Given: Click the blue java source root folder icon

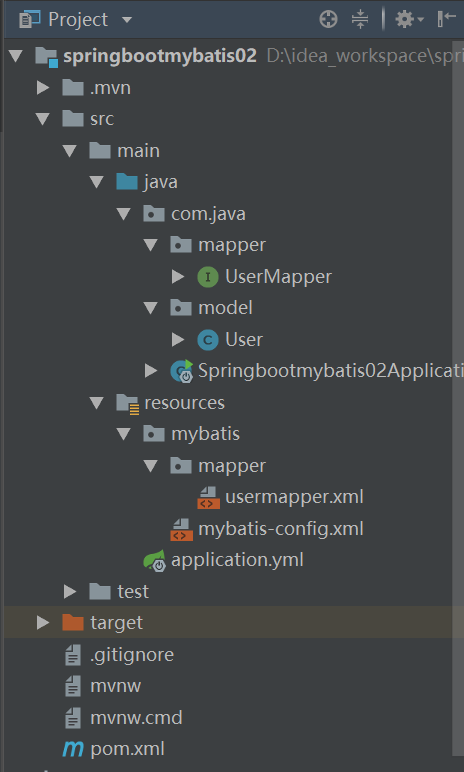Looking at the screenshot, I should (127, 182).
